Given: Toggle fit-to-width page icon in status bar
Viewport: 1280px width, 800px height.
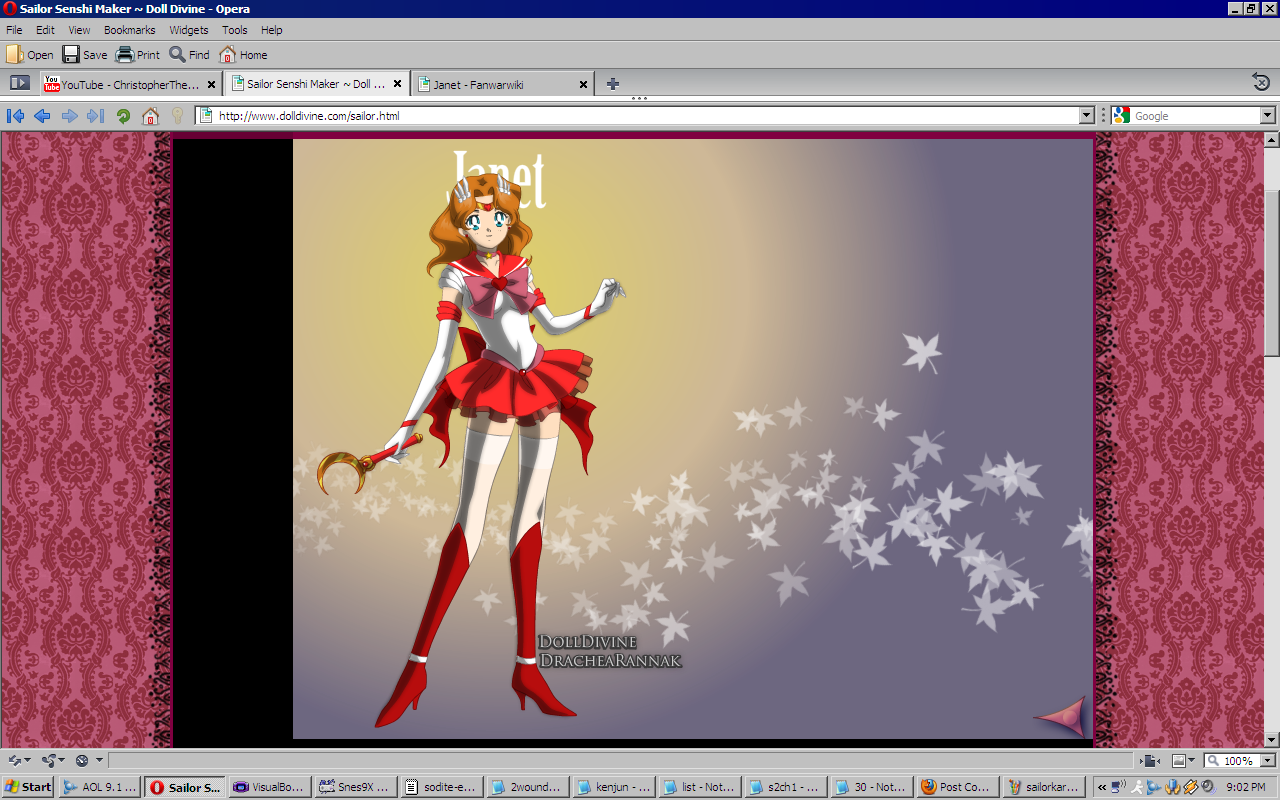Looking at the screenshot, I should coord(1150,761).
